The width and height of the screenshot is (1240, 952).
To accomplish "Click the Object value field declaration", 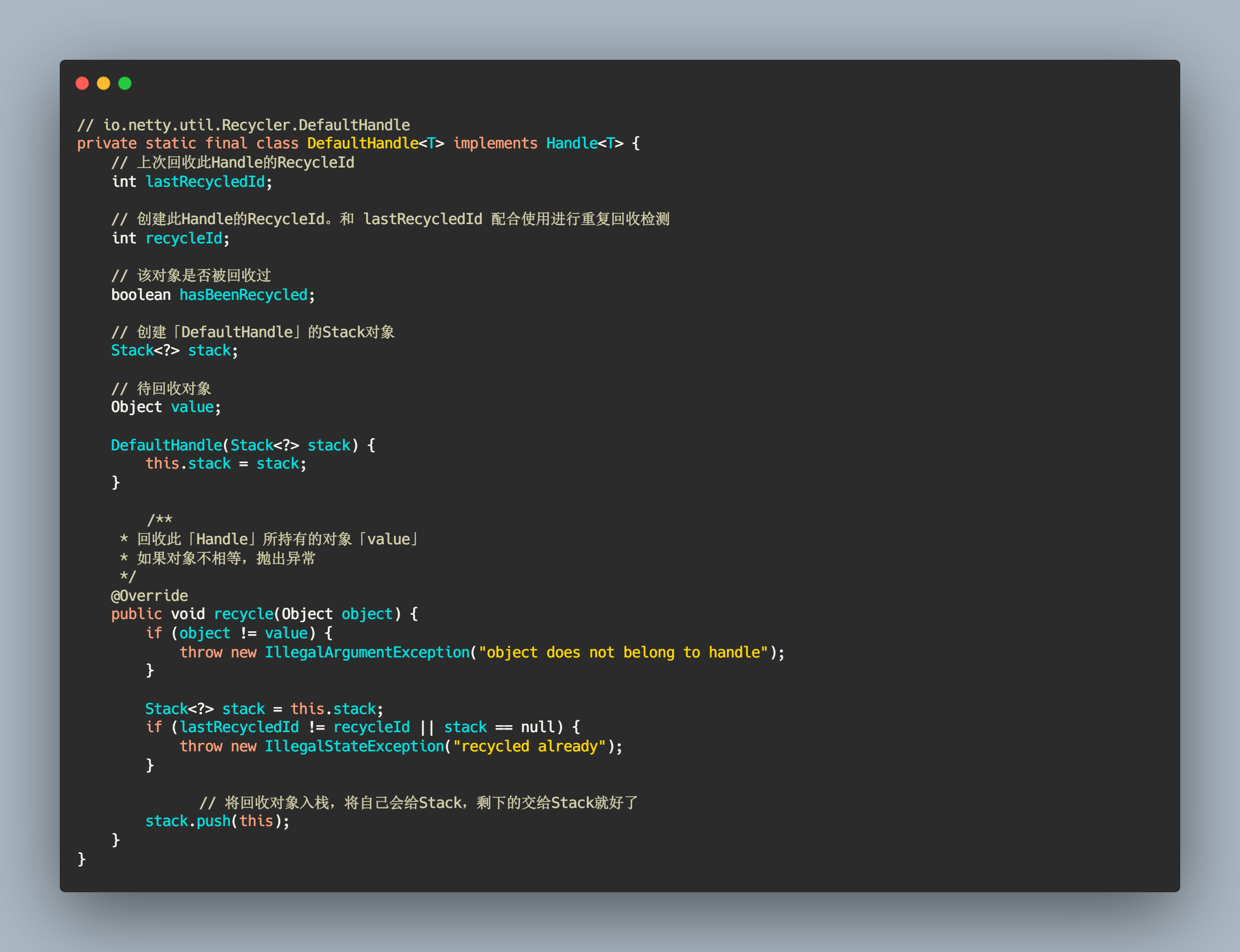I will click(x=165, y=407).
